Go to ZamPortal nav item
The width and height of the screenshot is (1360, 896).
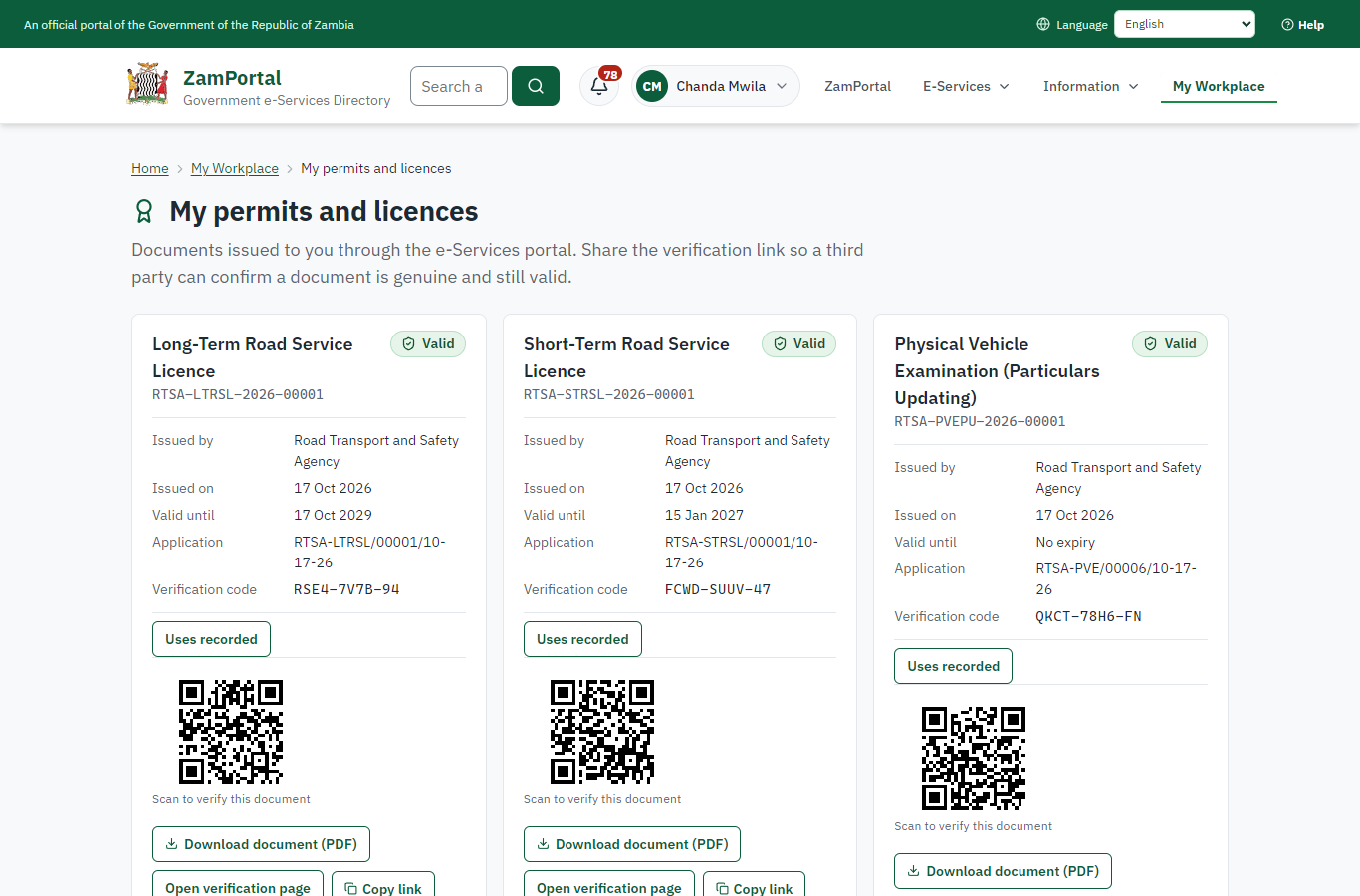pyautogui.click(x=857, y=86)
